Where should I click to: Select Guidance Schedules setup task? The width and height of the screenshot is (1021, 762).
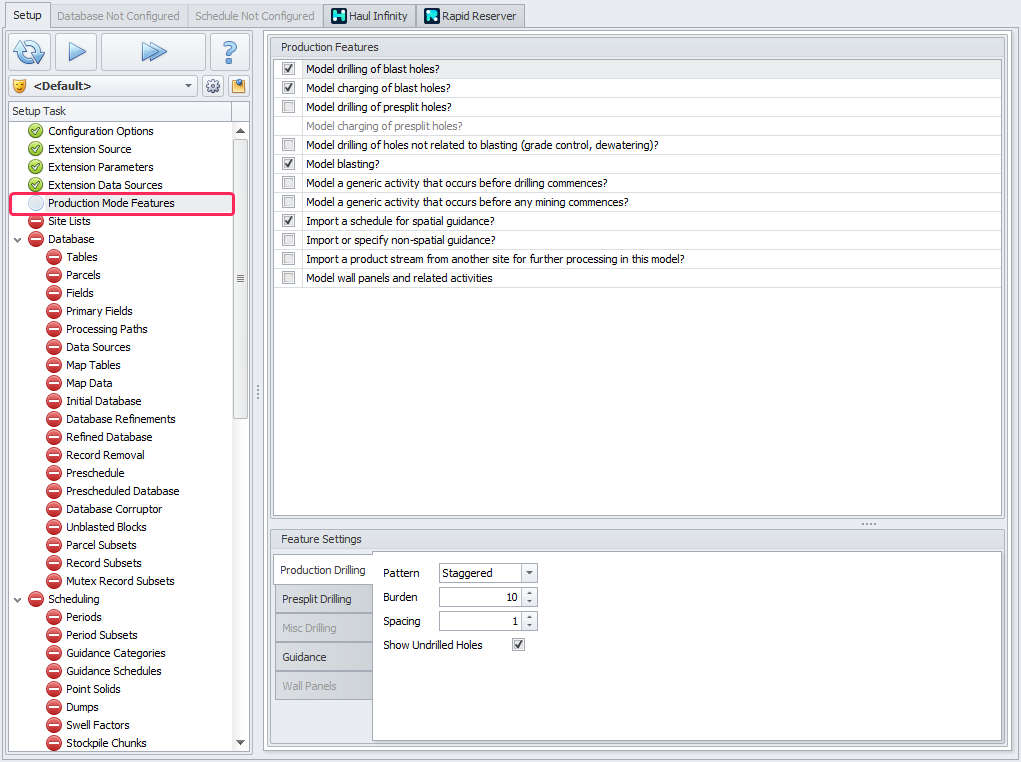coord(113,671)
